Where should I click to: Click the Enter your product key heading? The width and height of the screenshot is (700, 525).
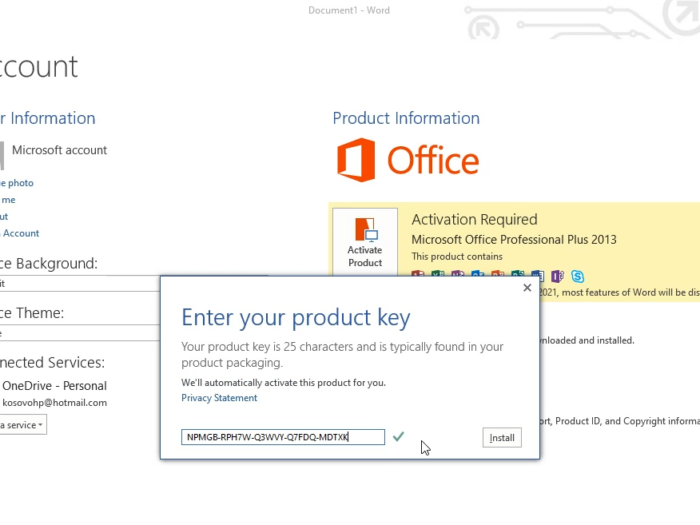click(x=296, y=319)
